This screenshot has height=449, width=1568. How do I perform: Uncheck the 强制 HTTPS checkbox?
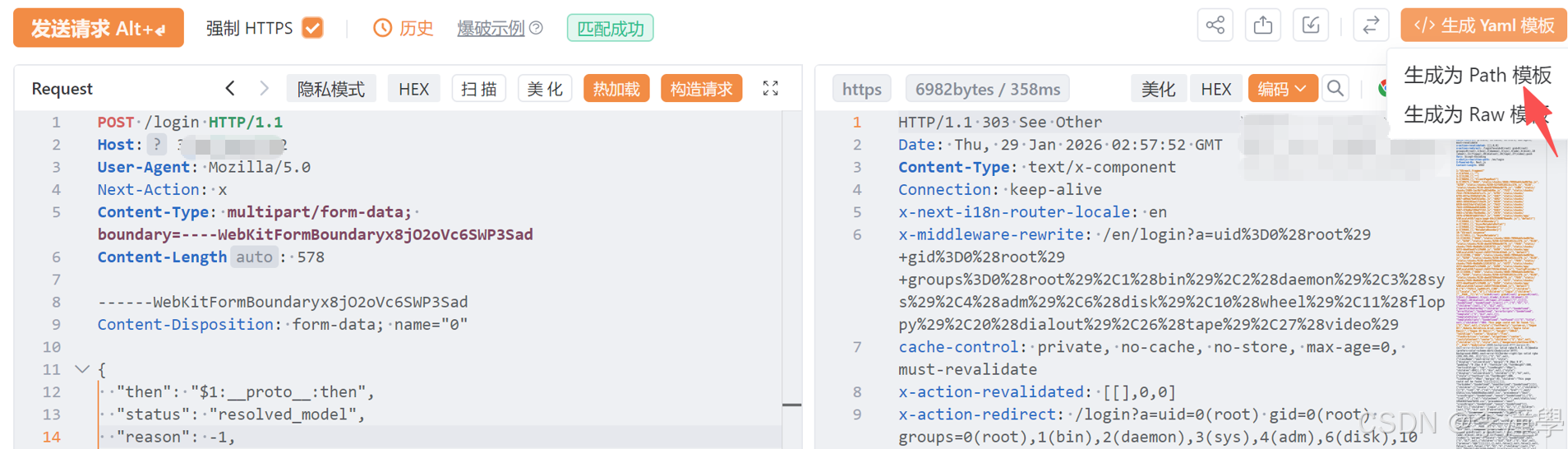(312, 28)
